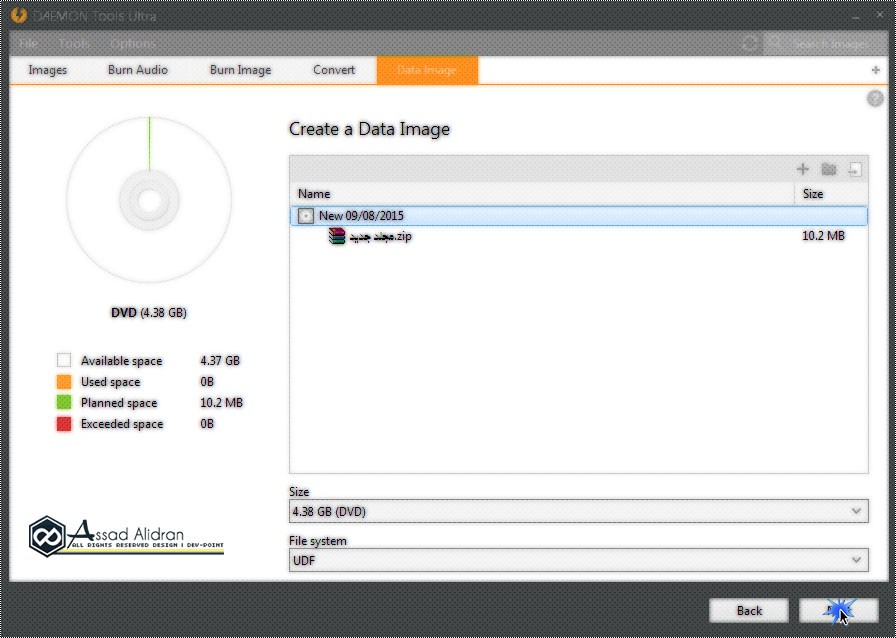The image size is (896, 638).
Task: Click the 'Planned space' 10.2 MB value
Action: (x=221, y=402)
